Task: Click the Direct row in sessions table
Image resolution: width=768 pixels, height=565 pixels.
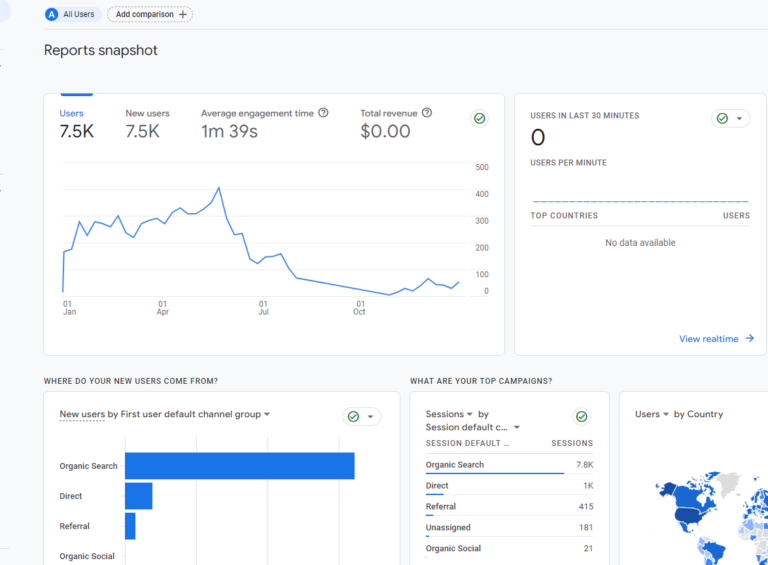Action: [509, 486]
